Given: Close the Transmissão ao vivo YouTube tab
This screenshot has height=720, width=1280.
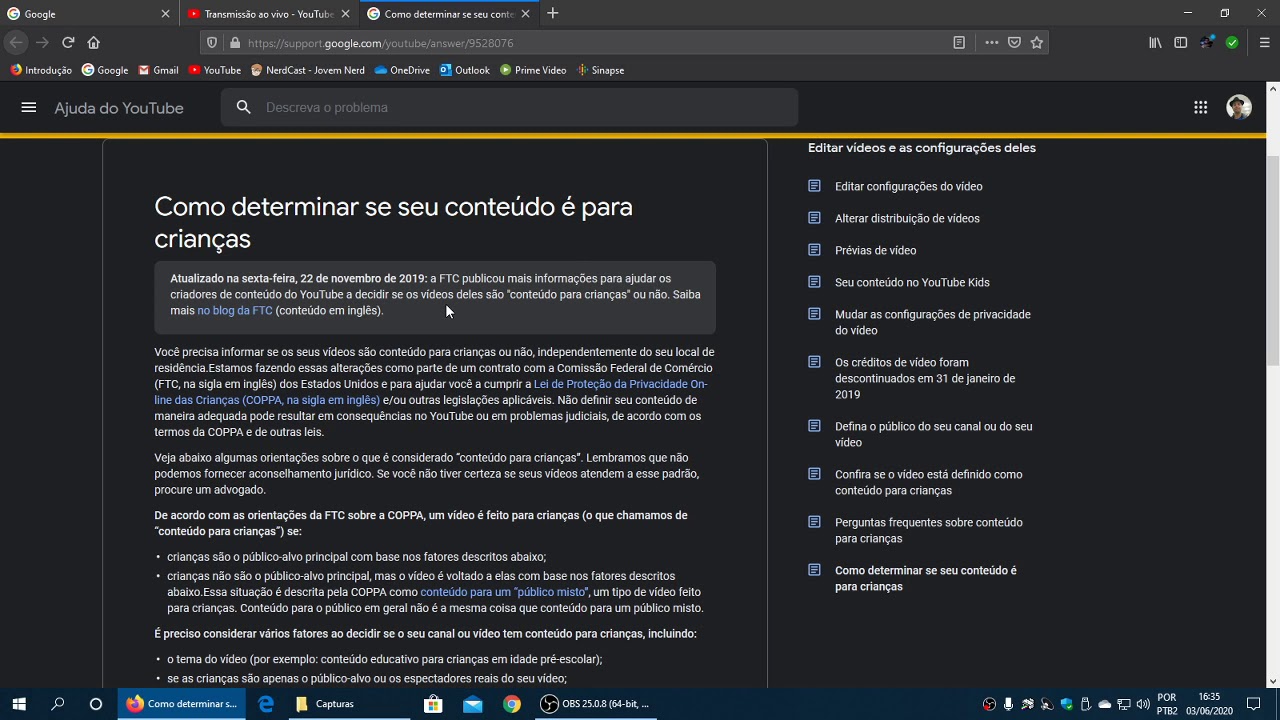Looking at the screenshot, I should (x=346, y=14).
